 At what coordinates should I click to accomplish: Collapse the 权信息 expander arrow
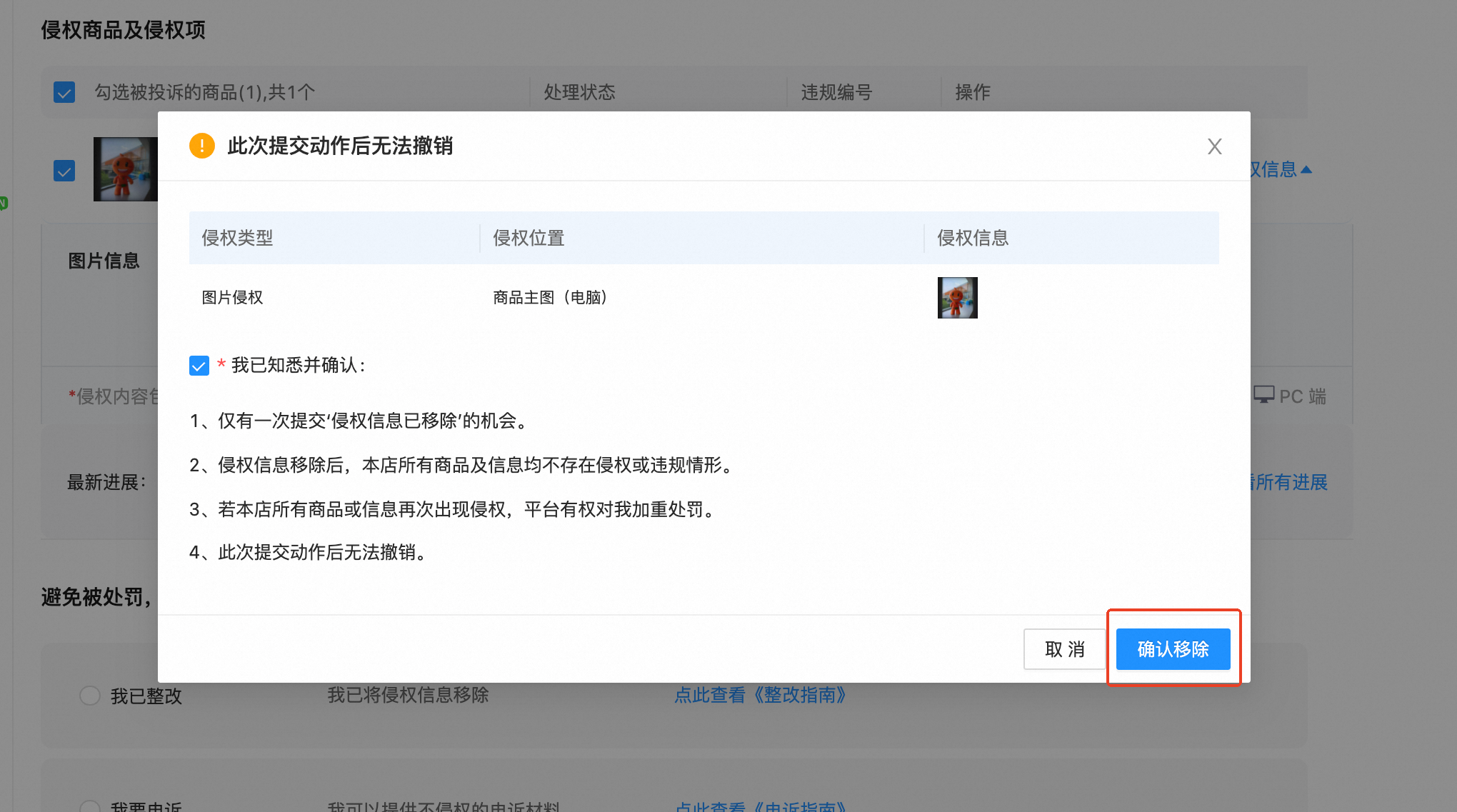click(x=1306, y=169)
